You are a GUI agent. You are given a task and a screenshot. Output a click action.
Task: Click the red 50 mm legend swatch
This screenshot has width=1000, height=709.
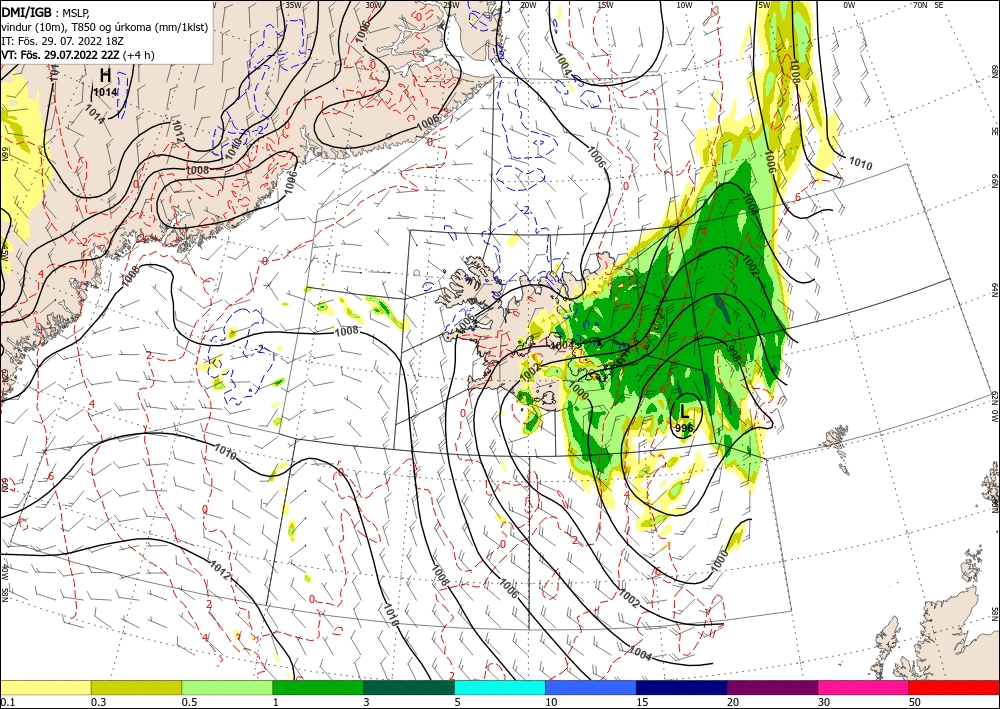pyautogui.click(x=954, y=687)
